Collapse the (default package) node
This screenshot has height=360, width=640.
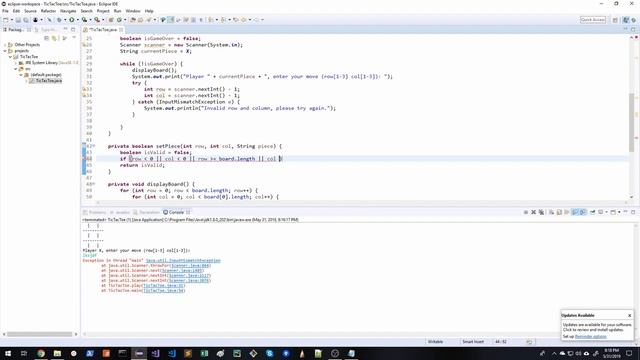(21, 75)
